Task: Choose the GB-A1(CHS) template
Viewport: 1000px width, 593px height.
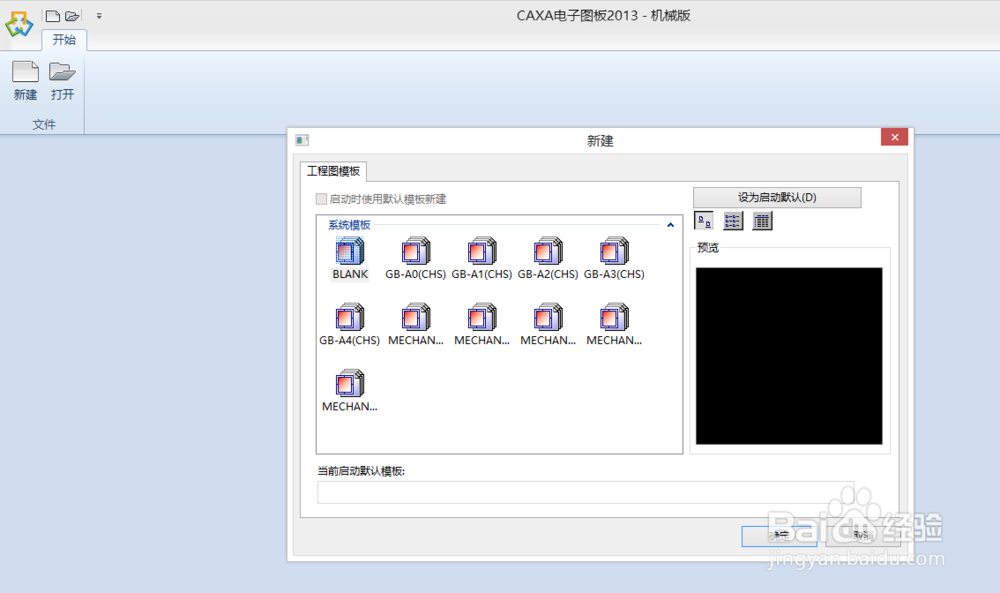Action: 482,259
